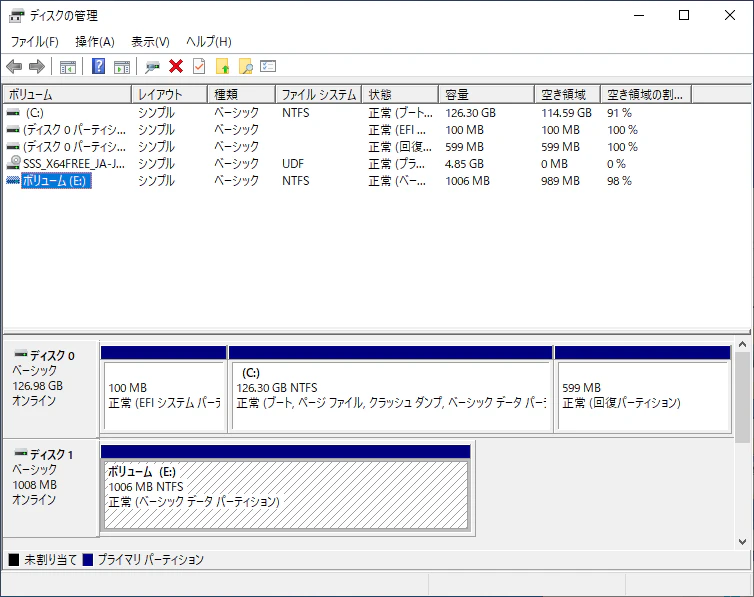Click the checklist settings toolbar icon
The image size is (754, 597).
[x=268, y=66]
